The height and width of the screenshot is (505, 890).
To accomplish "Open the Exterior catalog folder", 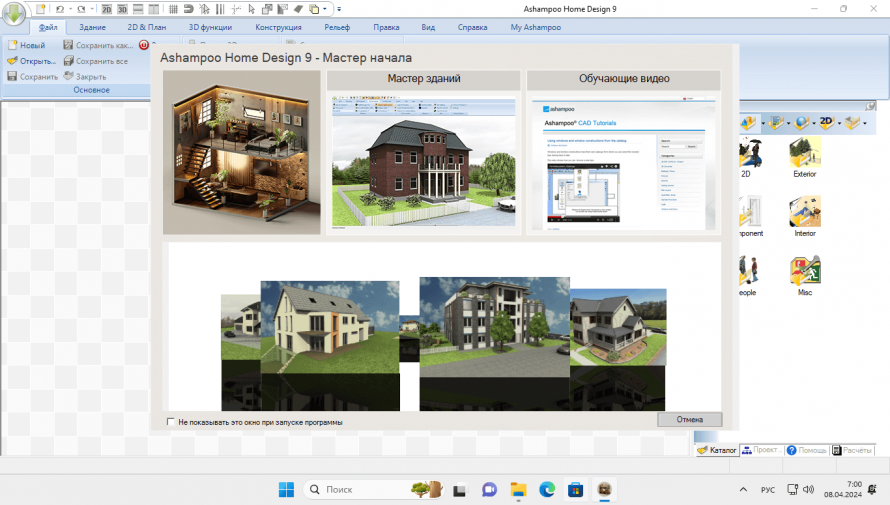I will click(x=804, y=155).
